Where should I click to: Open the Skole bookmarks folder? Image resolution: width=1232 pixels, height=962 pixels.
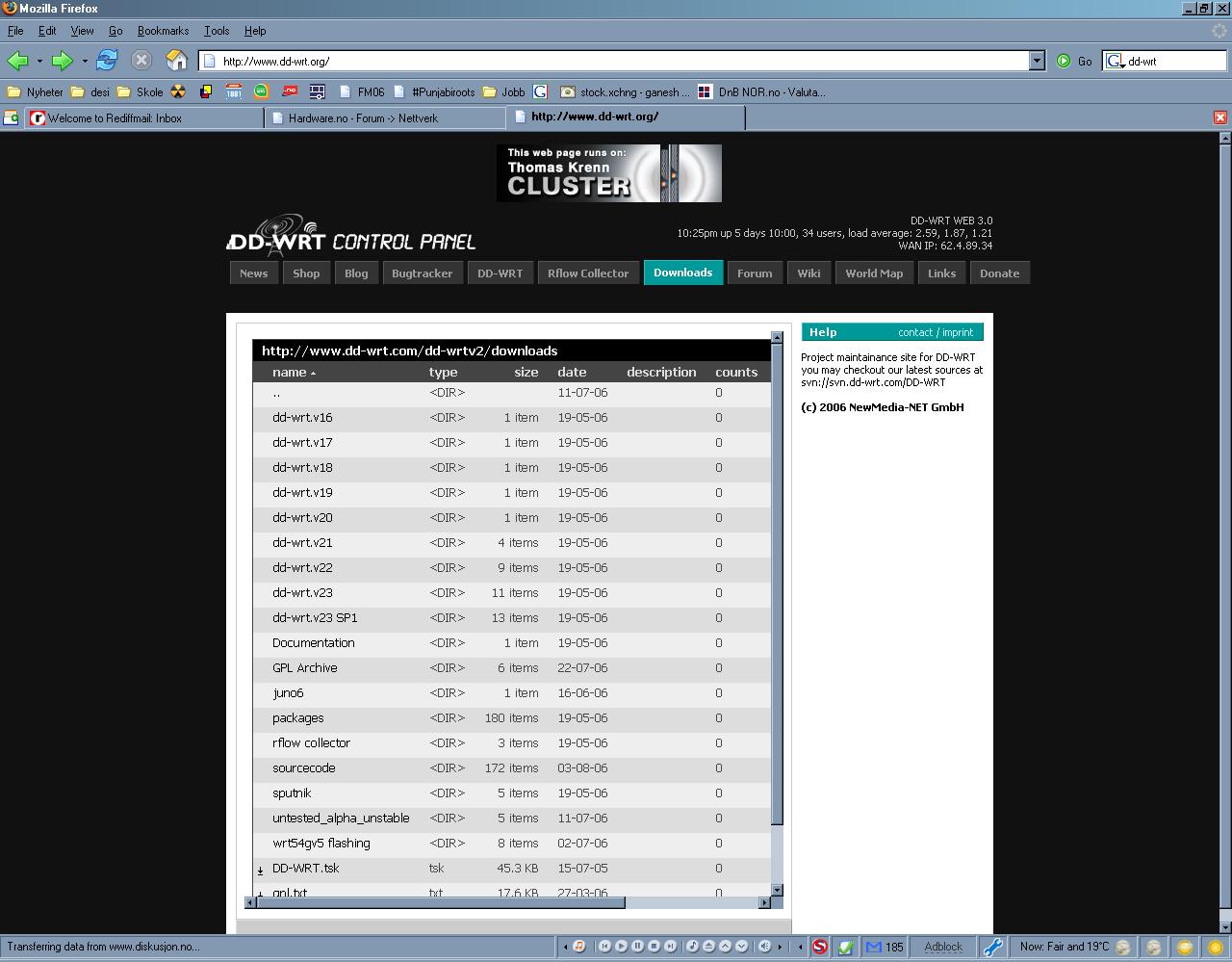pos(141,92)
